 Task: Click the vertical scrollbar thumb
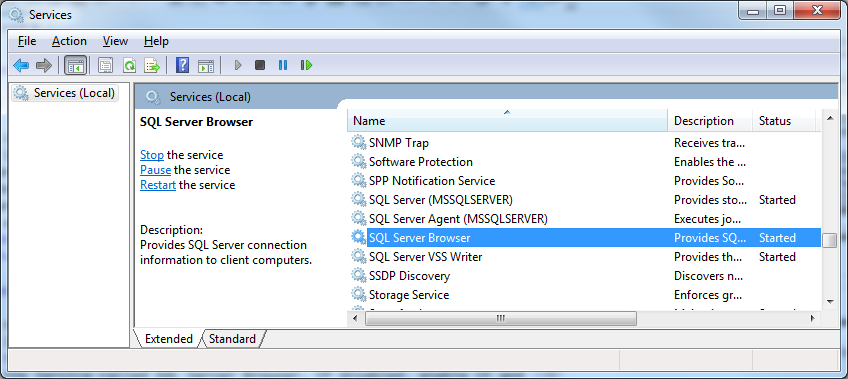[x=830, y=241]
